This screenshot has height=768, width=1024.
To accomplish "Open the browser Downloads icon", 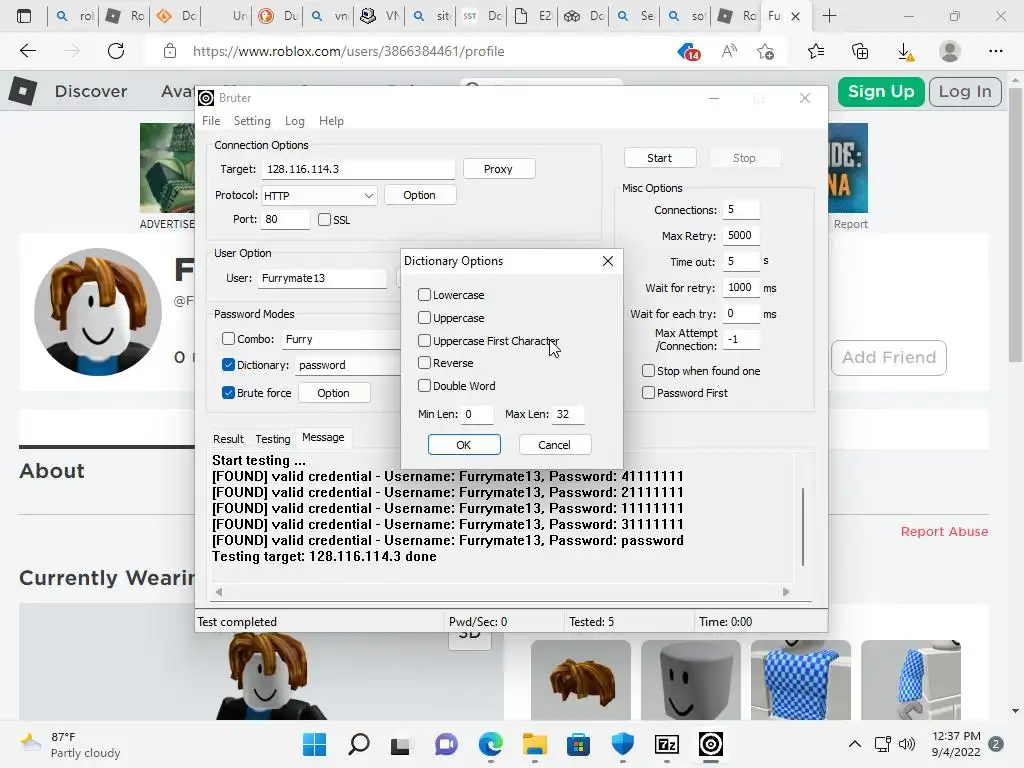I will [905, 51].
